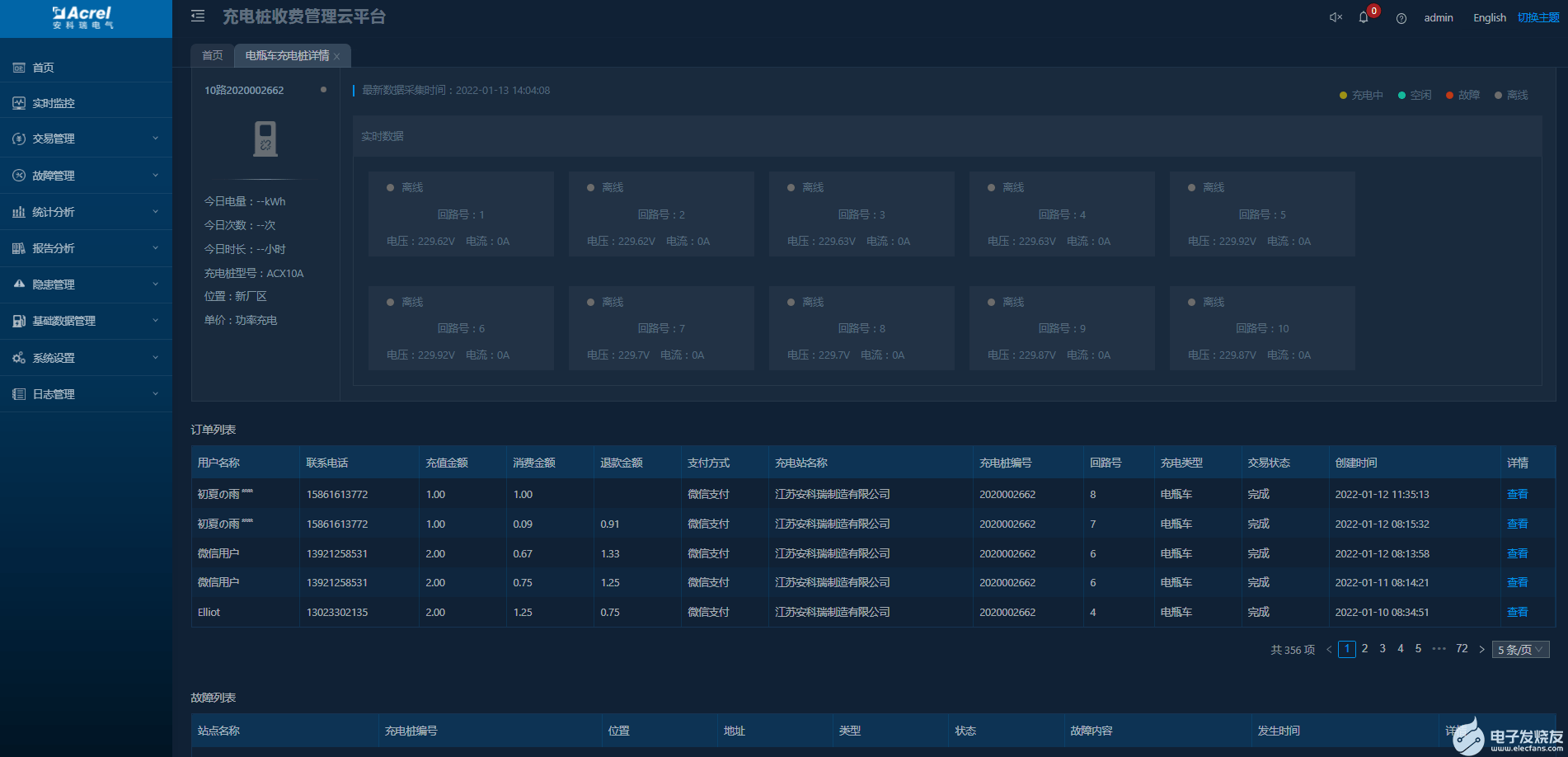Select the 回路号：10 circuit card
This screenshot has width=1568, height=757.
[x=1262, y=328]
